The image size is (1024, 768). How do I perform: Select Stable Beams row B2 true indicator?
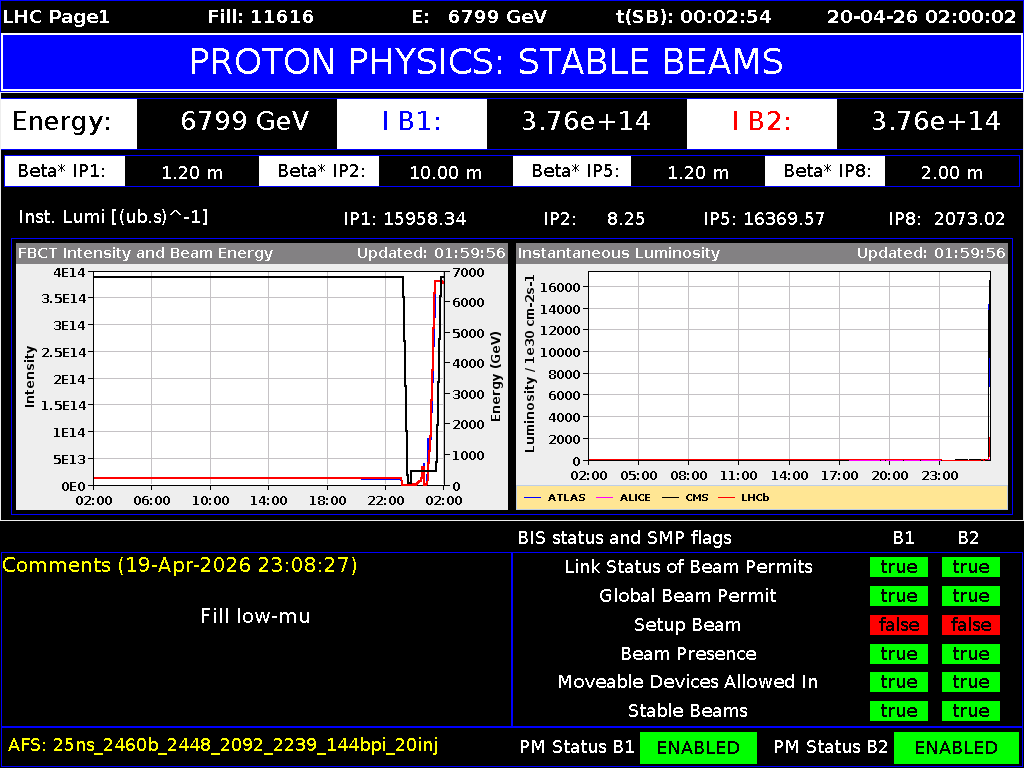click(970, 711)
